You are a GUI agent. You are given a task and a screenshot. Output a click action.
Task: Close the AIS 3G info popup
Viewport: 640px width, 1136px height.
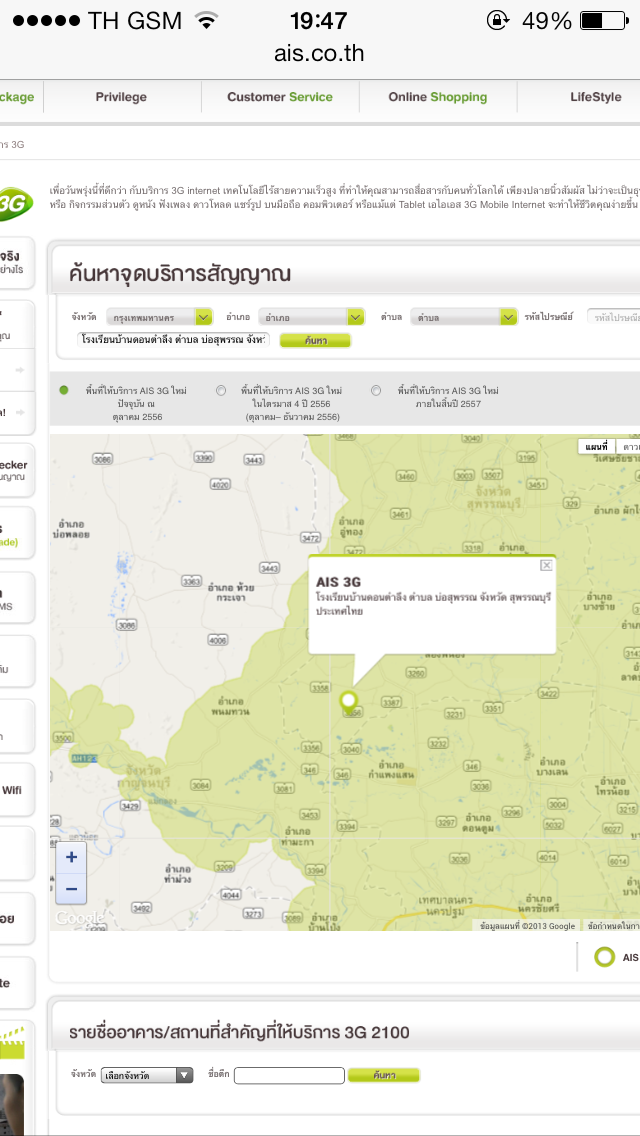point(547,565)
